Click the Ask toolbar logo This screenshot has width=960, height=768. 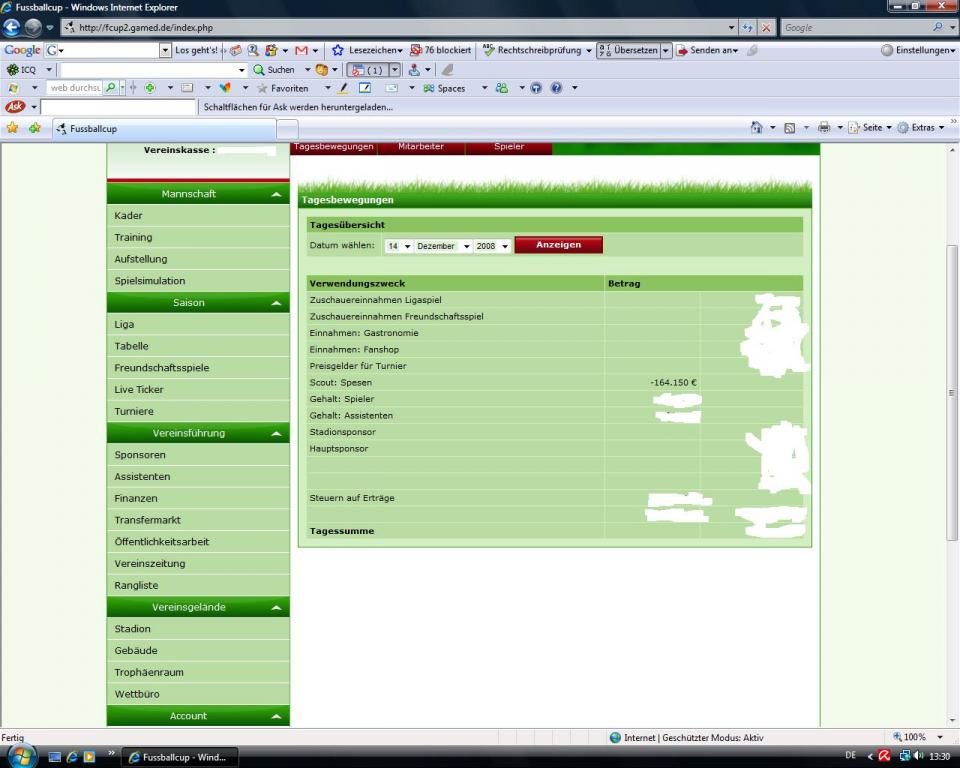click(15, 107)
